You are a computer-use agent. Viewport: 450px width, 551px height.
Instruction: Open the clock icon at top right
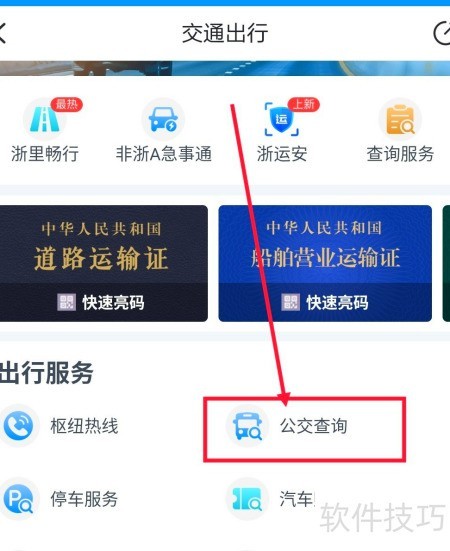[442, 34]
